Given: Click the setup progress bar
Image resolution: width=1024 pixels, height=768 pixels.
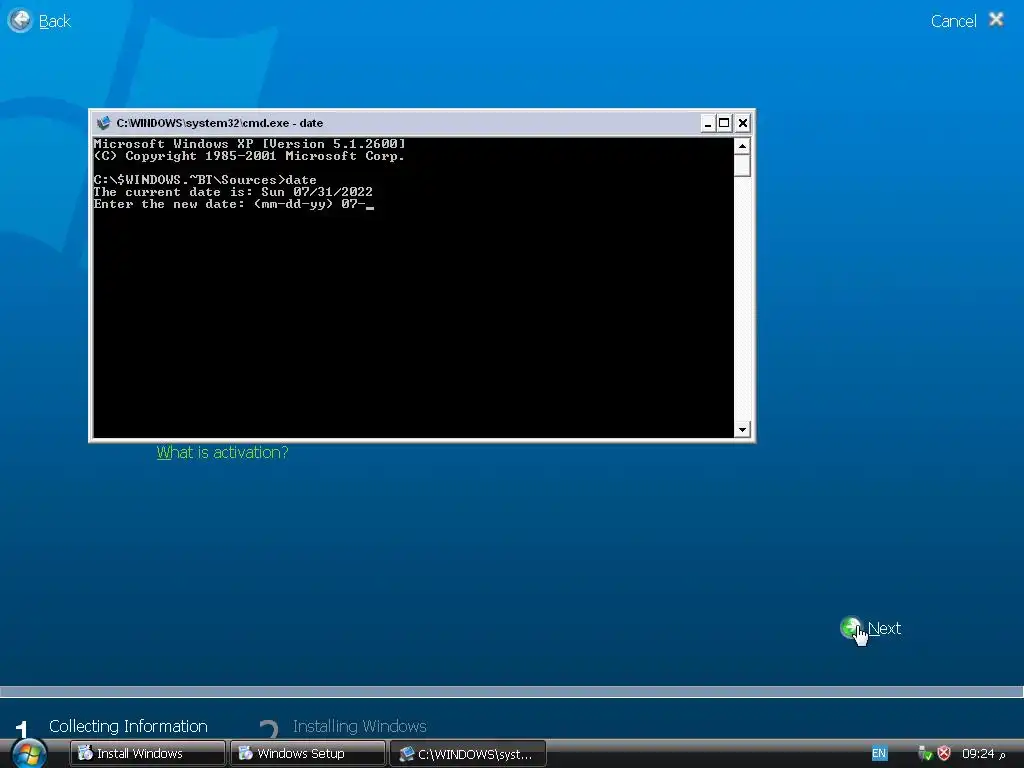Looking at the screenshot, I should [x=512, y=692].
